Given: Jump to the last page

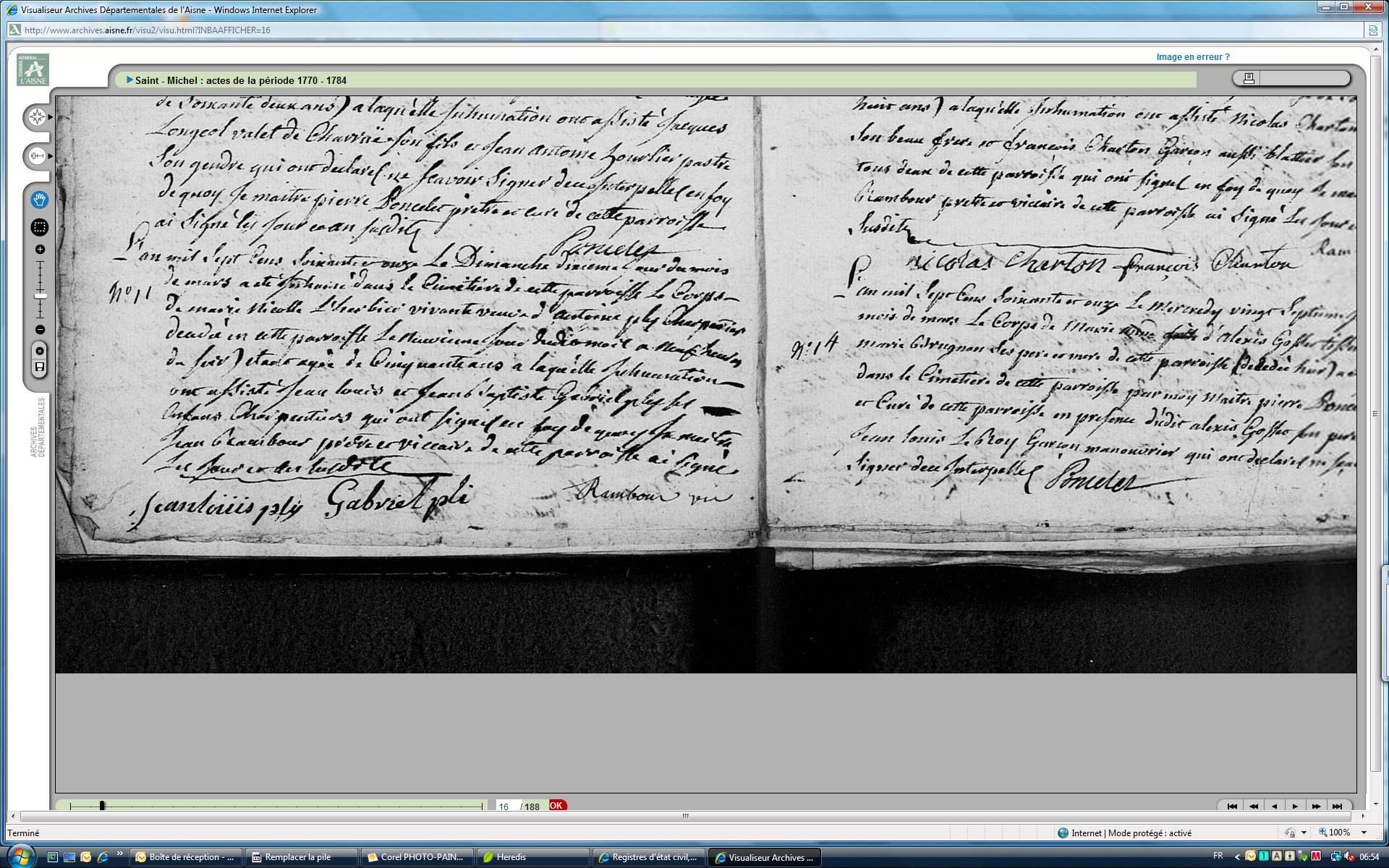Looking at the screenshot, I should click(x=1337, y=806).
